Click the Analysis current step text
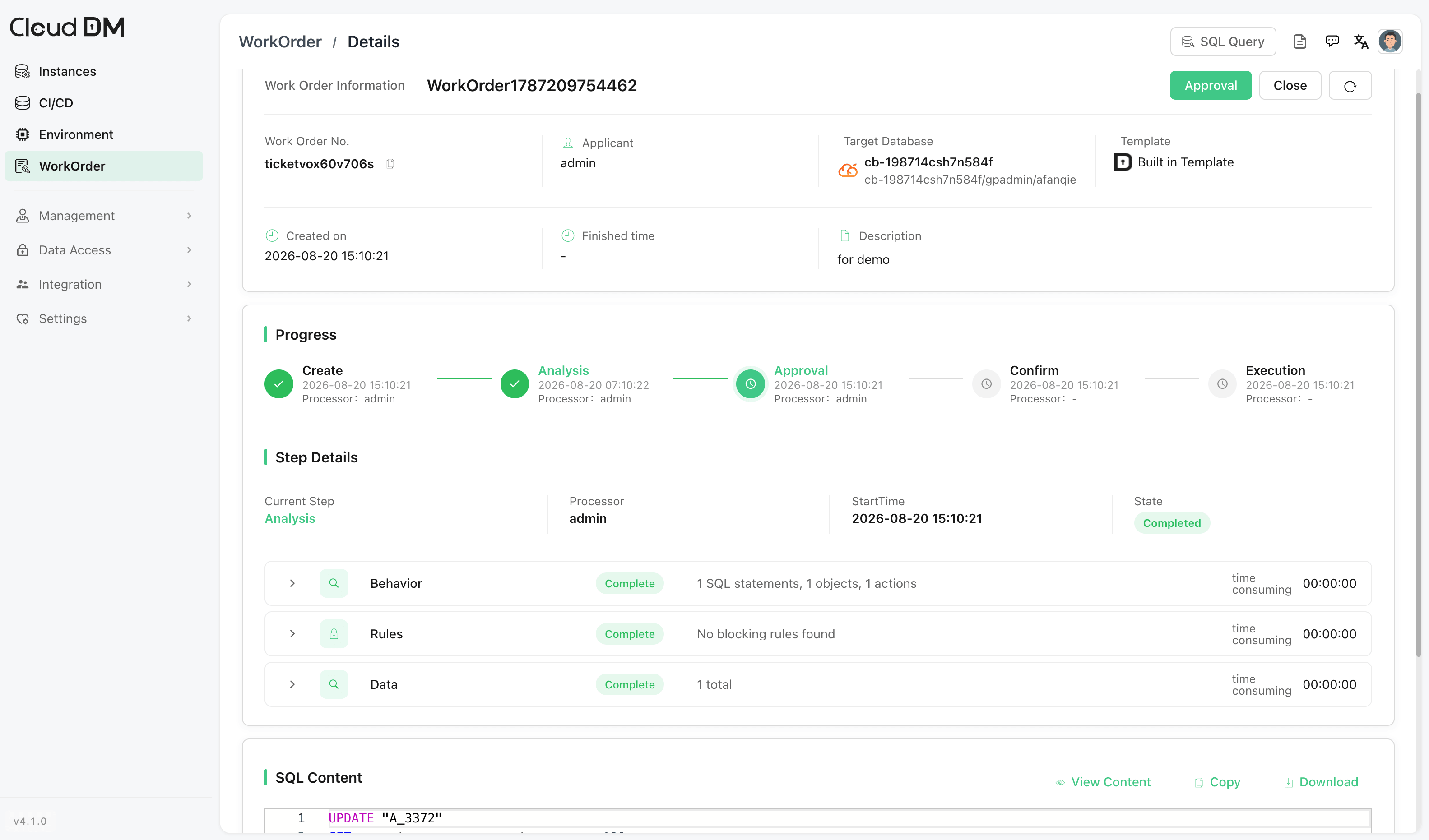This screenshot has height=840, width=1429. tap(290, 519)
